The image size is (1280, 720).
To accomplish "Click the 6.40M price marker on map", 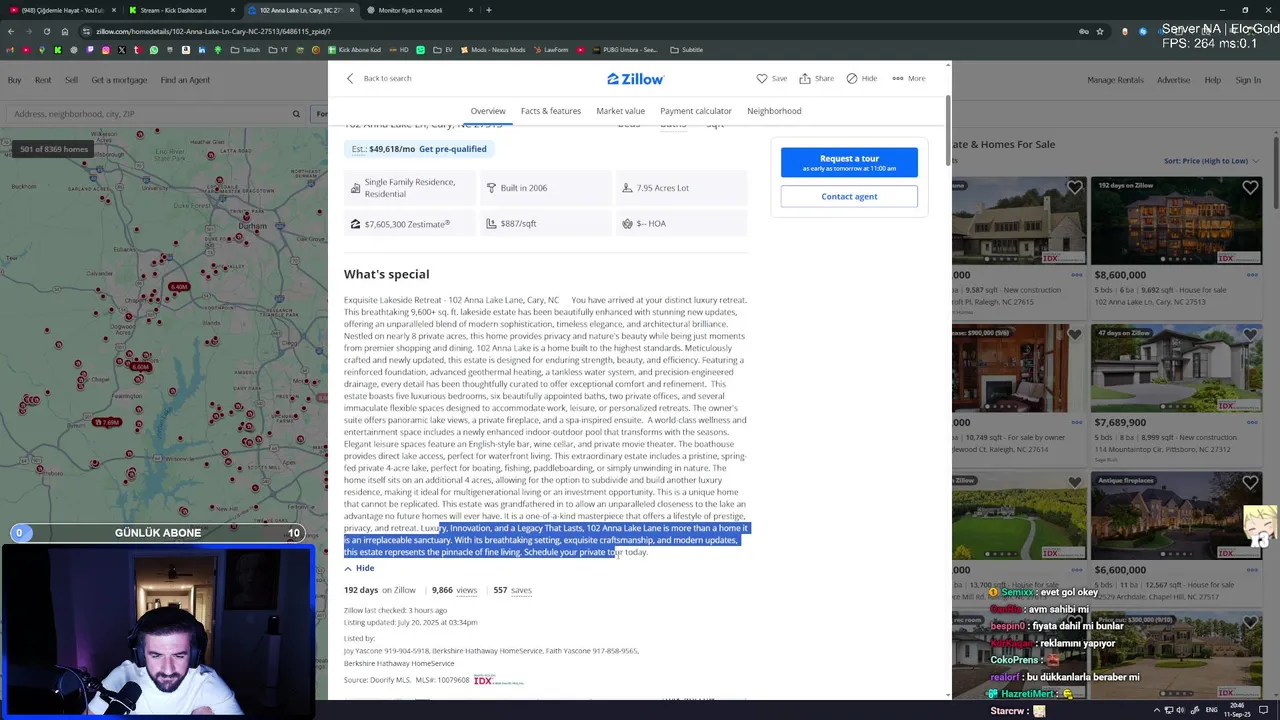I will 179,287.
